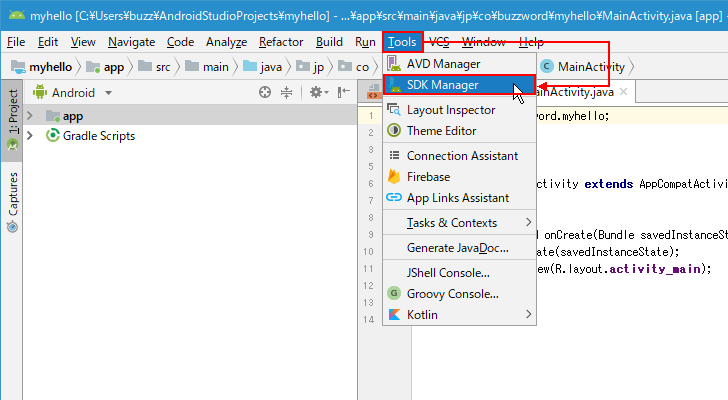
Task: Click the Gradle Scripts icon
Action: coord(52,135)
